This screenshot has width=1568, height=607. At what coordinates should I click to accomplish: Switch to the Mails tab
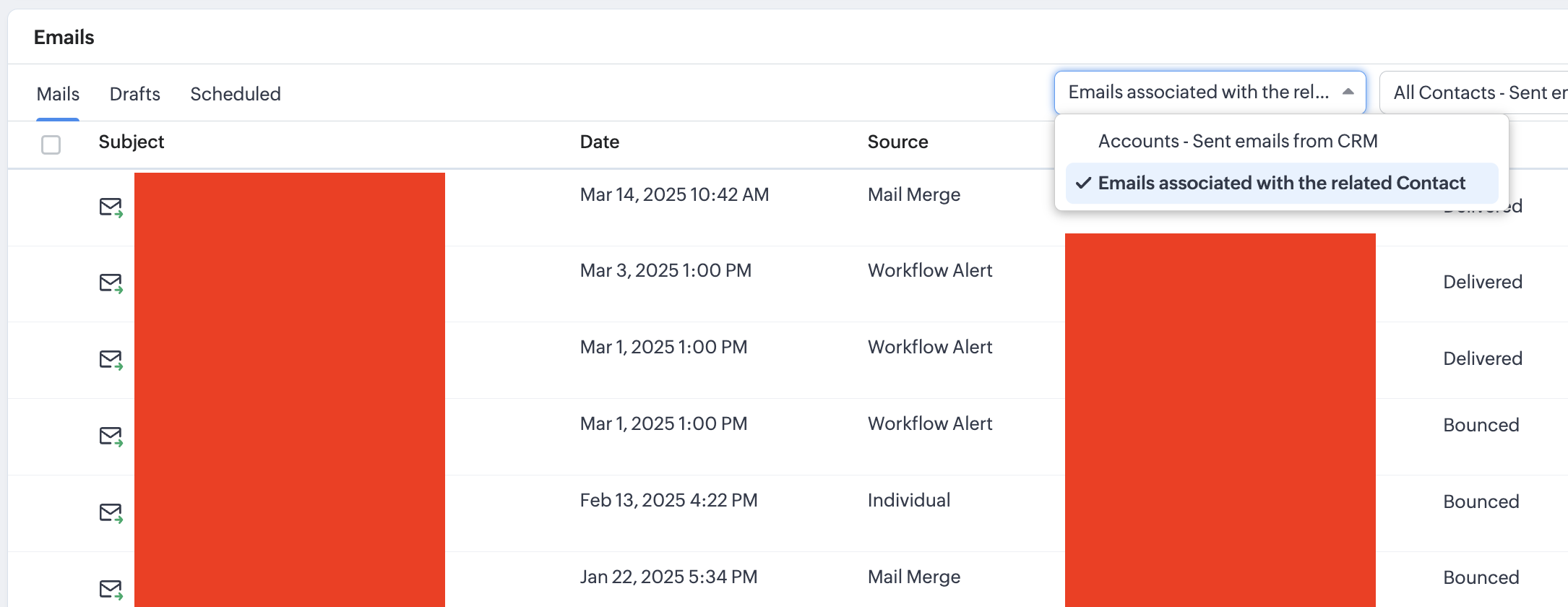pos(58,94)
